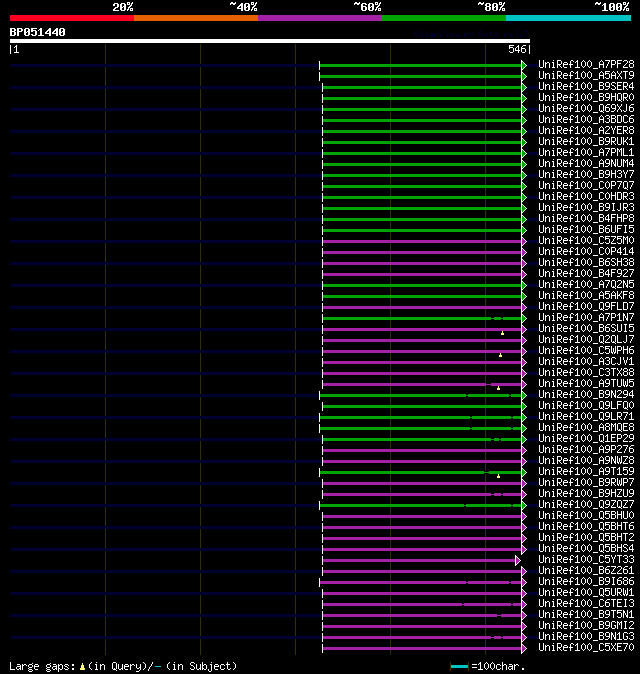Image resolution: width=640 pixels, height=674 pixels.
Task: Select UniRef100_B9IJR3 label
Action: click(586, 208)
